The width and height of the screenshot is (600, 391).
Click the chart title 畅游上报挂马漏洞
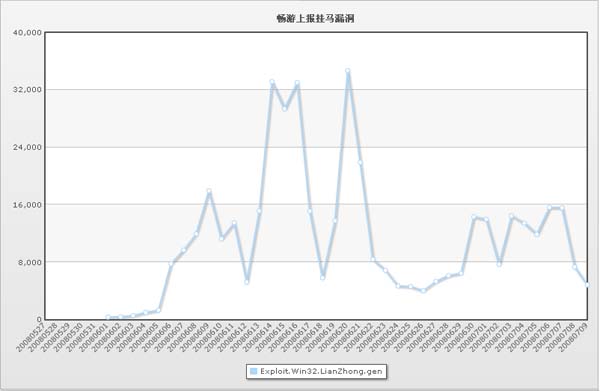(x=316, y=18)
